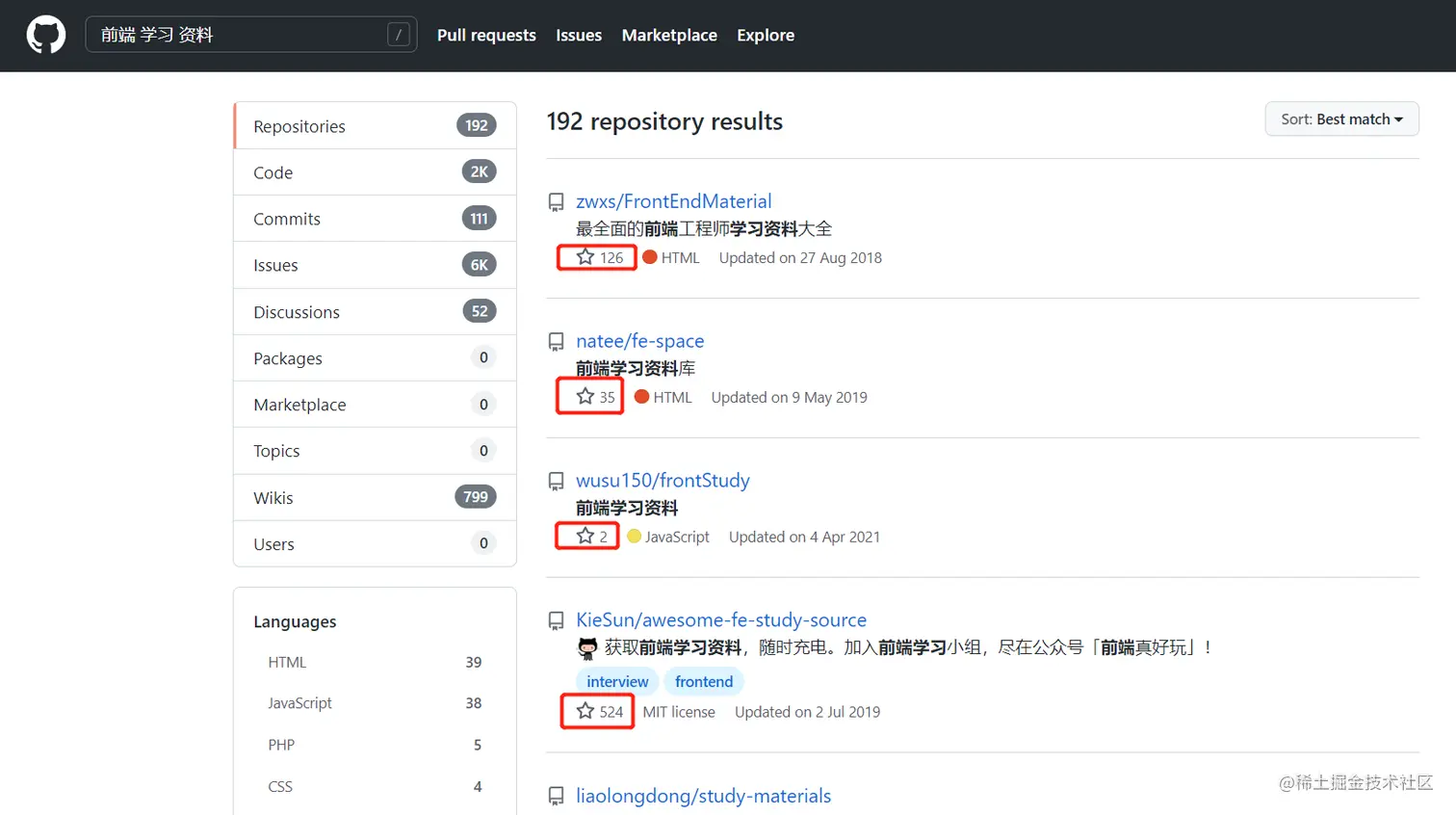1456x815 pixels.
Task: Show Packages search results
Action: coord(376,358)
